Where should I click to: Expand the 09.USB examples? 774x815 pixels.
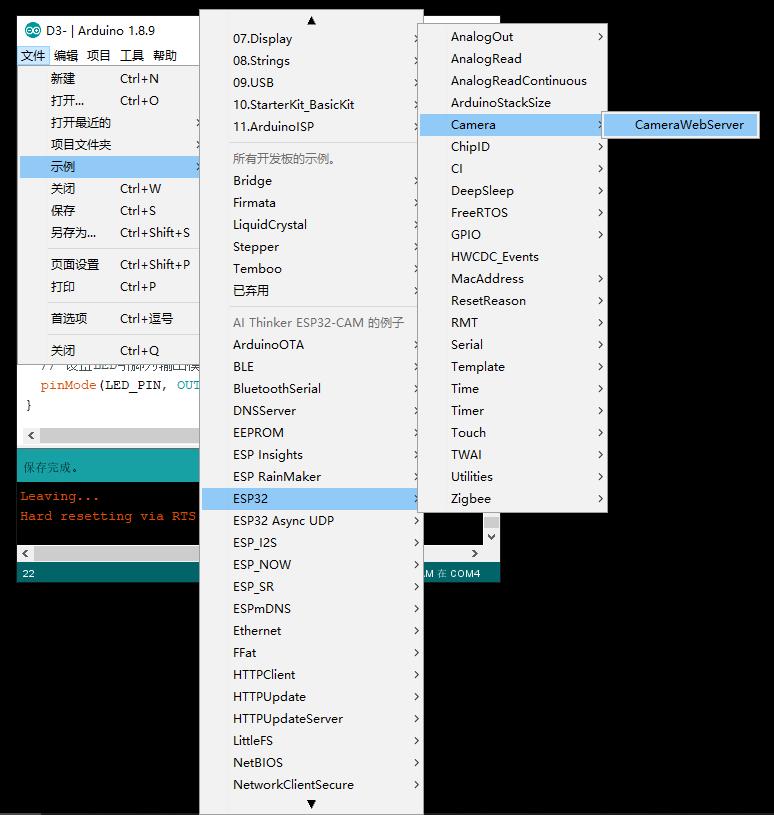(311, 83)
